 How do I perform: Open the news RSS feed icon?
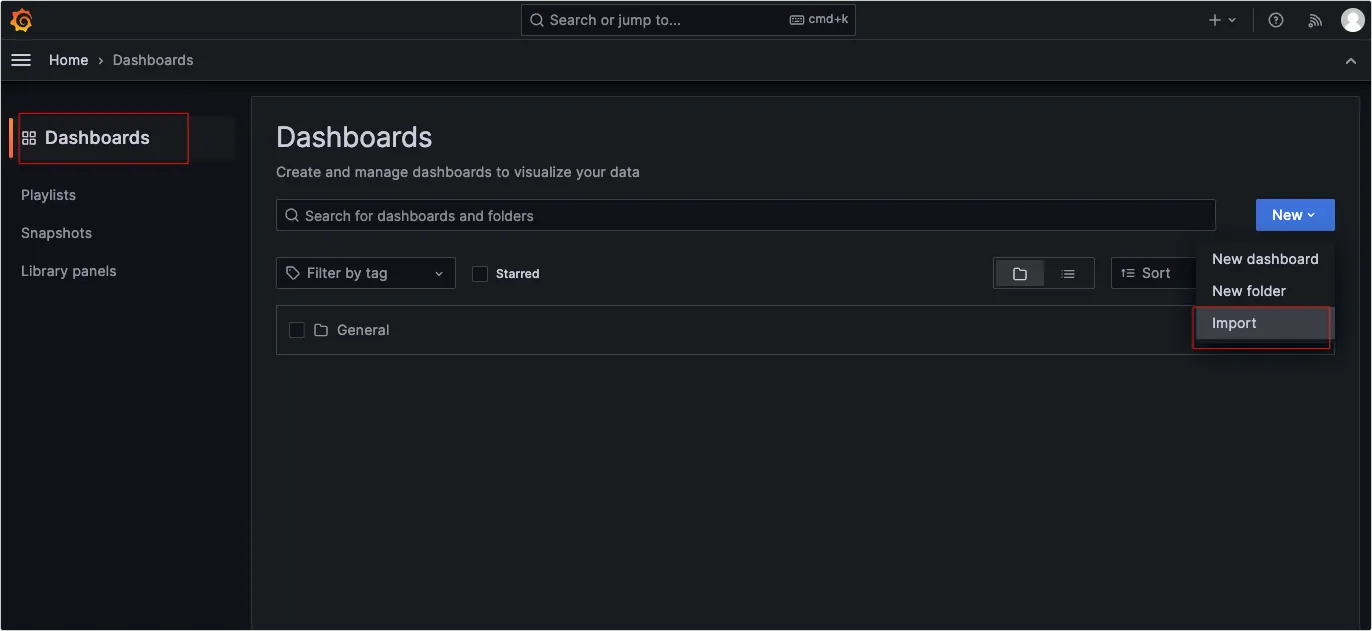[x=1316, y=20]
